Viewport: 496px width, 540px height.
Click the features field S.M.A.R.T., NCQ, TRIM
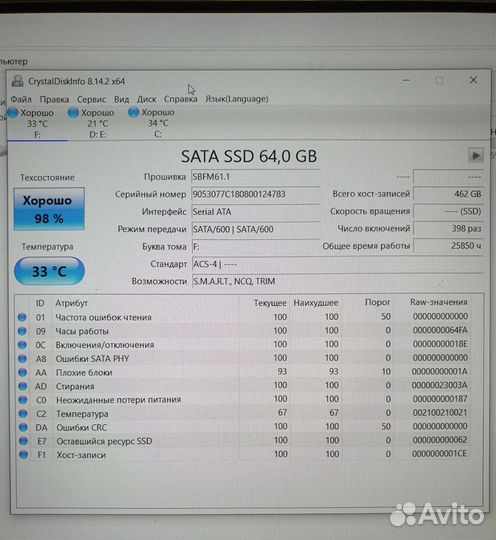tap(338, 282)
